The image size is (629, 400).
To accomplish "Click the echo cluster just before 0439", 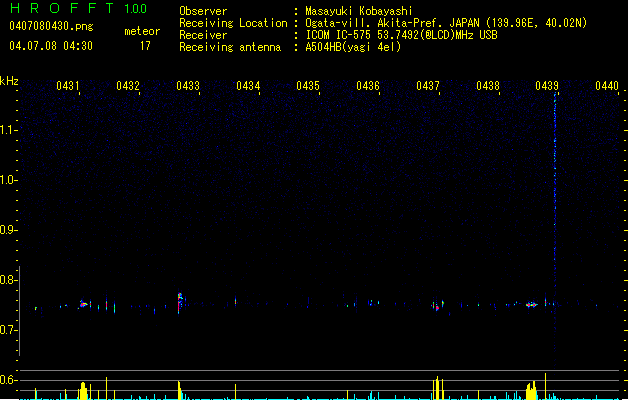I will pyautogui.click(x=532, y=305).
